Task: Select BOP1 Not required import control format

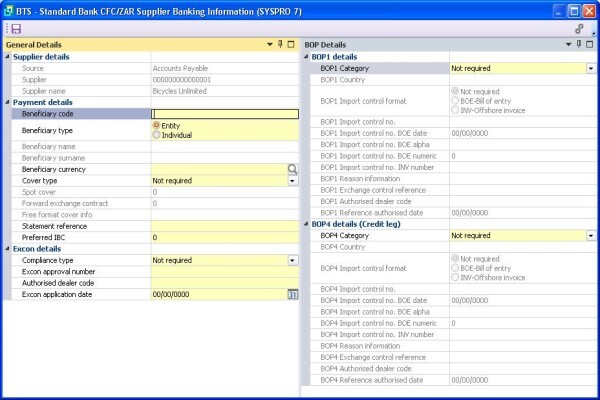Action: tap(455, 91)
